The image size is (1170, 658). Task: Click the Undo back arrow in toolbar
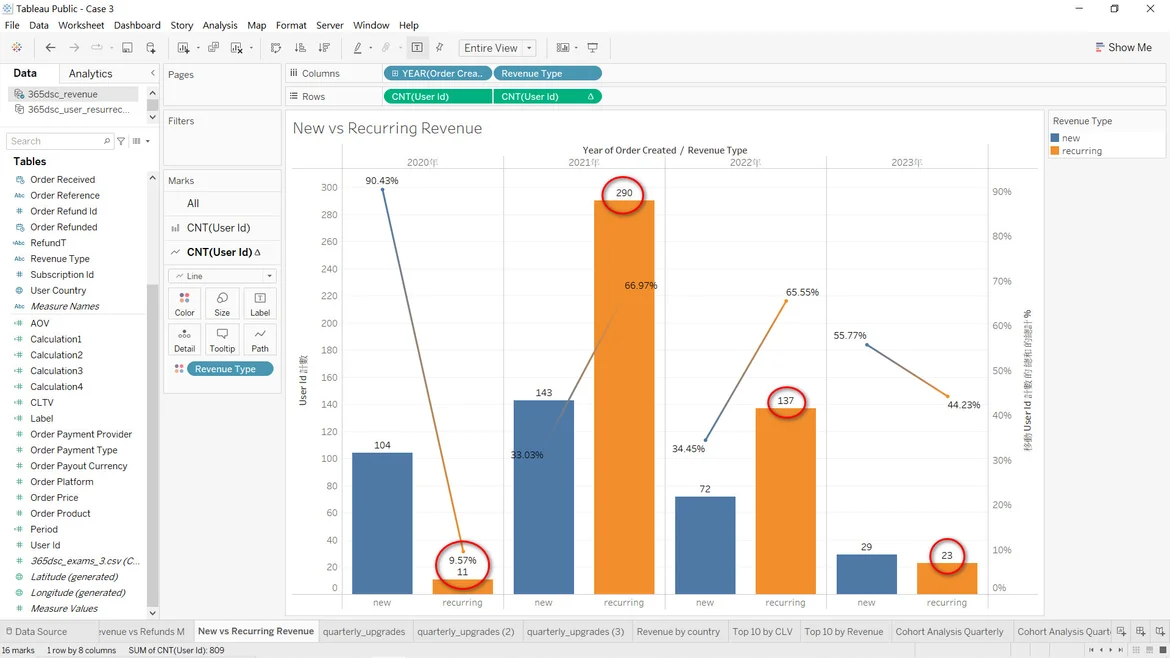pyautogui.click(x=50, y=48)
